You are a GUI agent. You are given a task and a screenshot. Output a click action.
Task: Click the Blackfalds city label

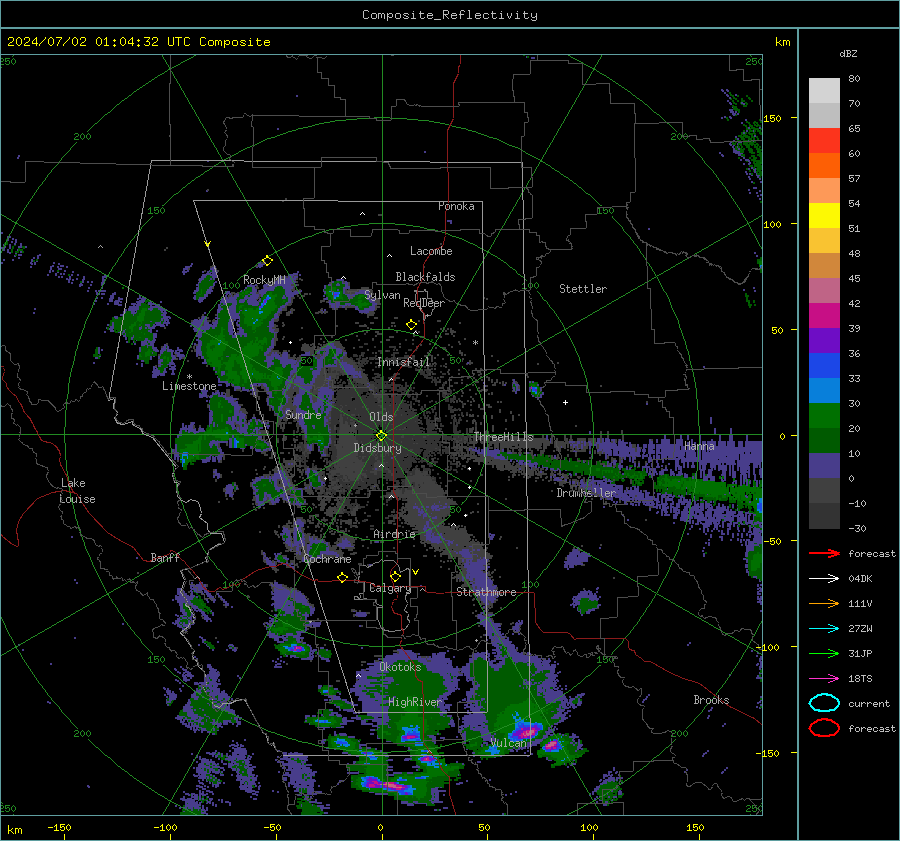425,277
